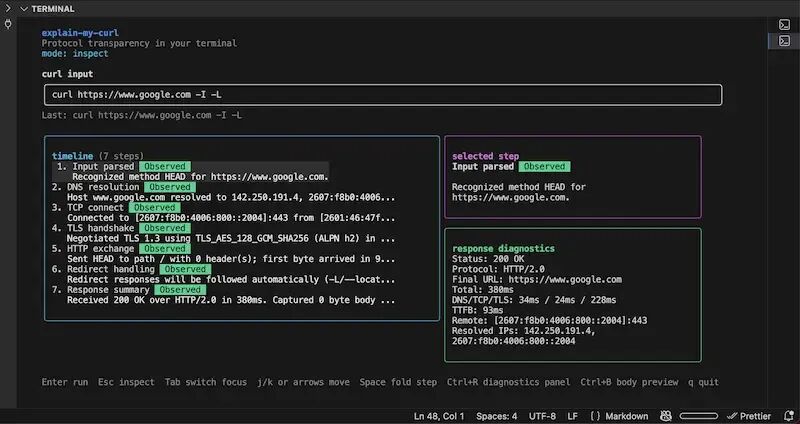Focus the curl input field
The height and width of the screenshot is (424, 800).
pos(383,95)
